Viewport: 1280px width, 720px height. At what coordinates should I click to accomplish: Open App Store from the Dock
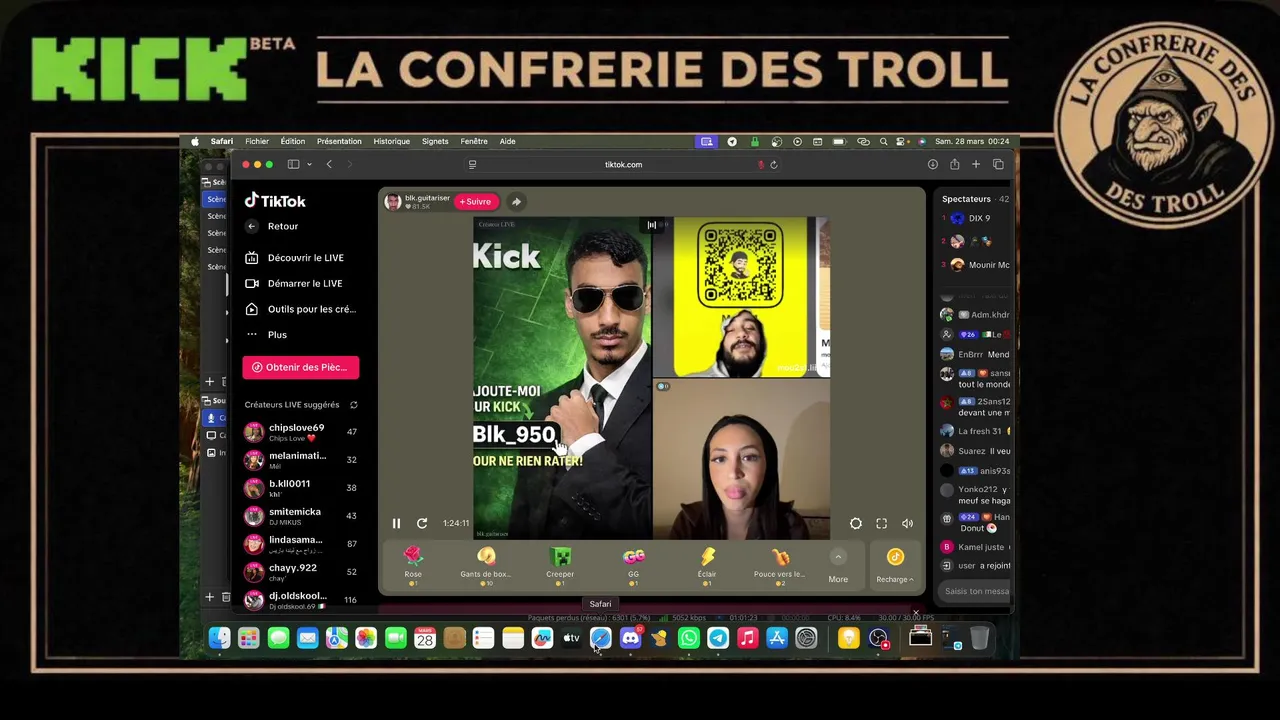pyautogui.click(x=777, y=638)
